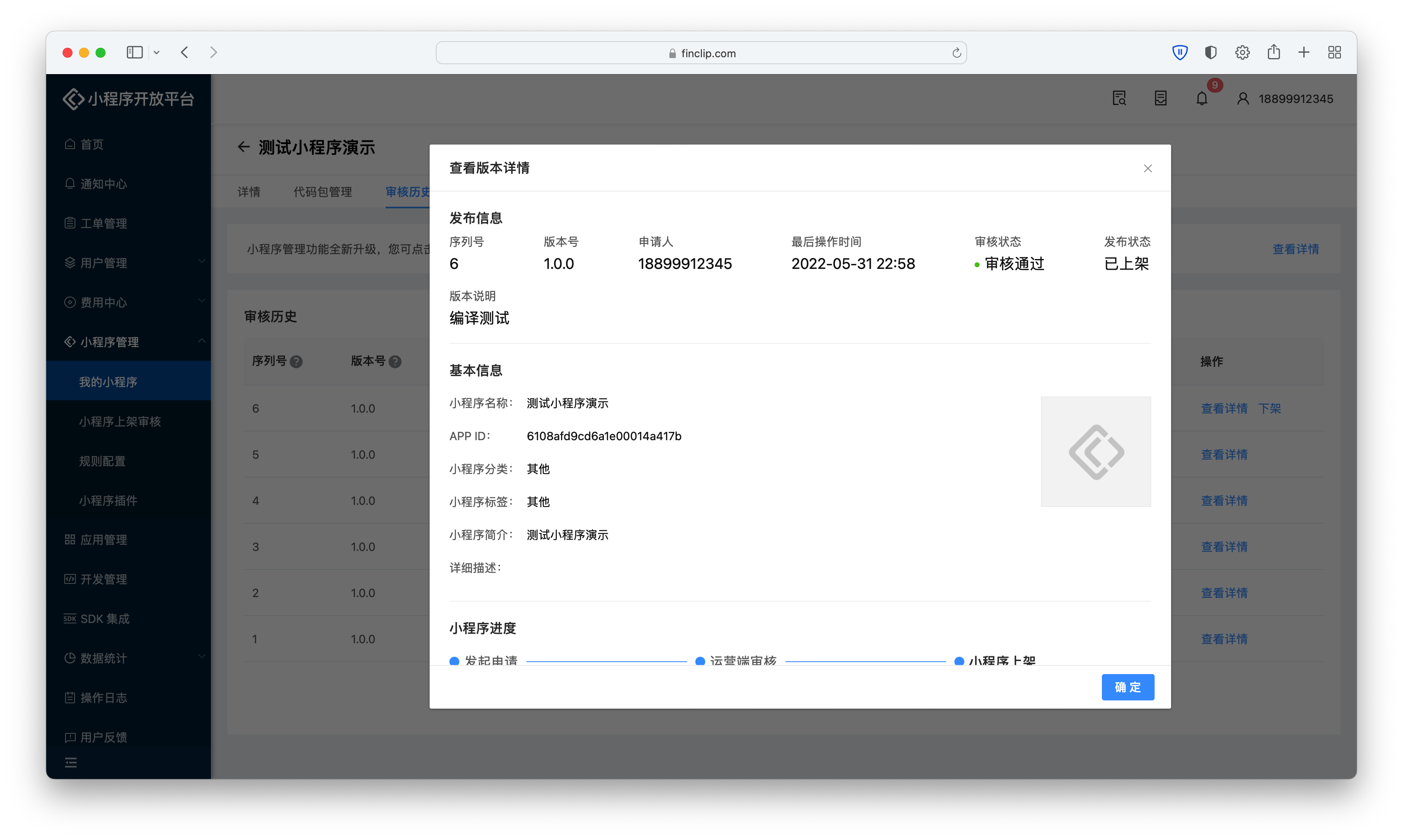
Task: Open Safari sidebar dropdown chevron
Action: click(156, 53)
